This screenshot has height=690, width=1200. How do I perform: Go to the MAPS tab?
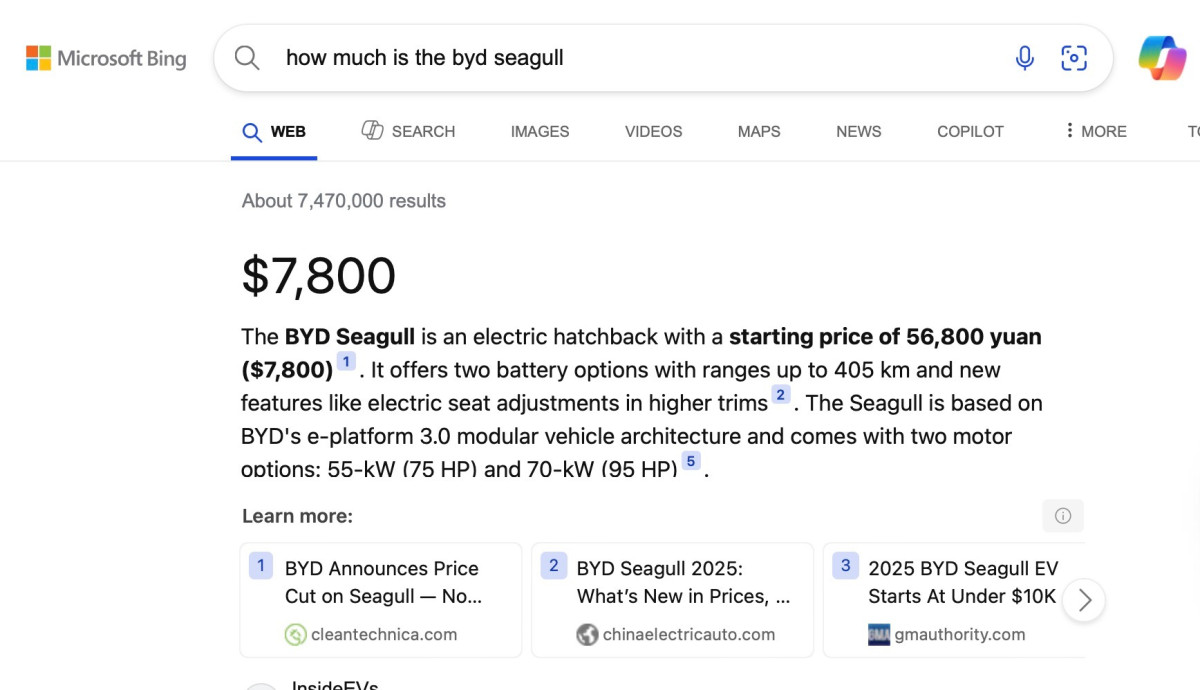pyautogui.click(x=758, y=131)
